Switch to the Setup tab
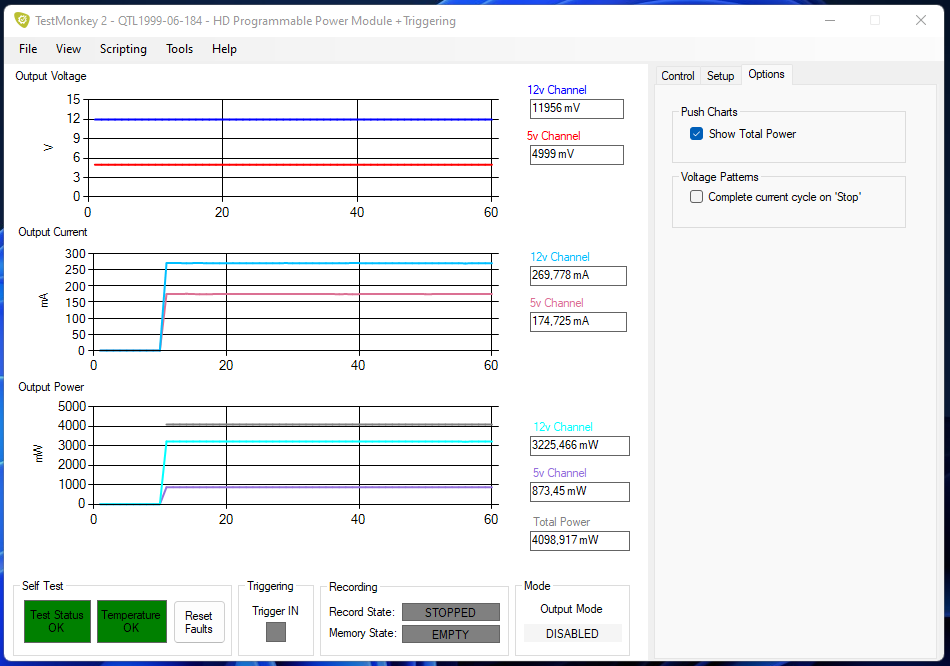950x666 pixels. coord(720,76)
